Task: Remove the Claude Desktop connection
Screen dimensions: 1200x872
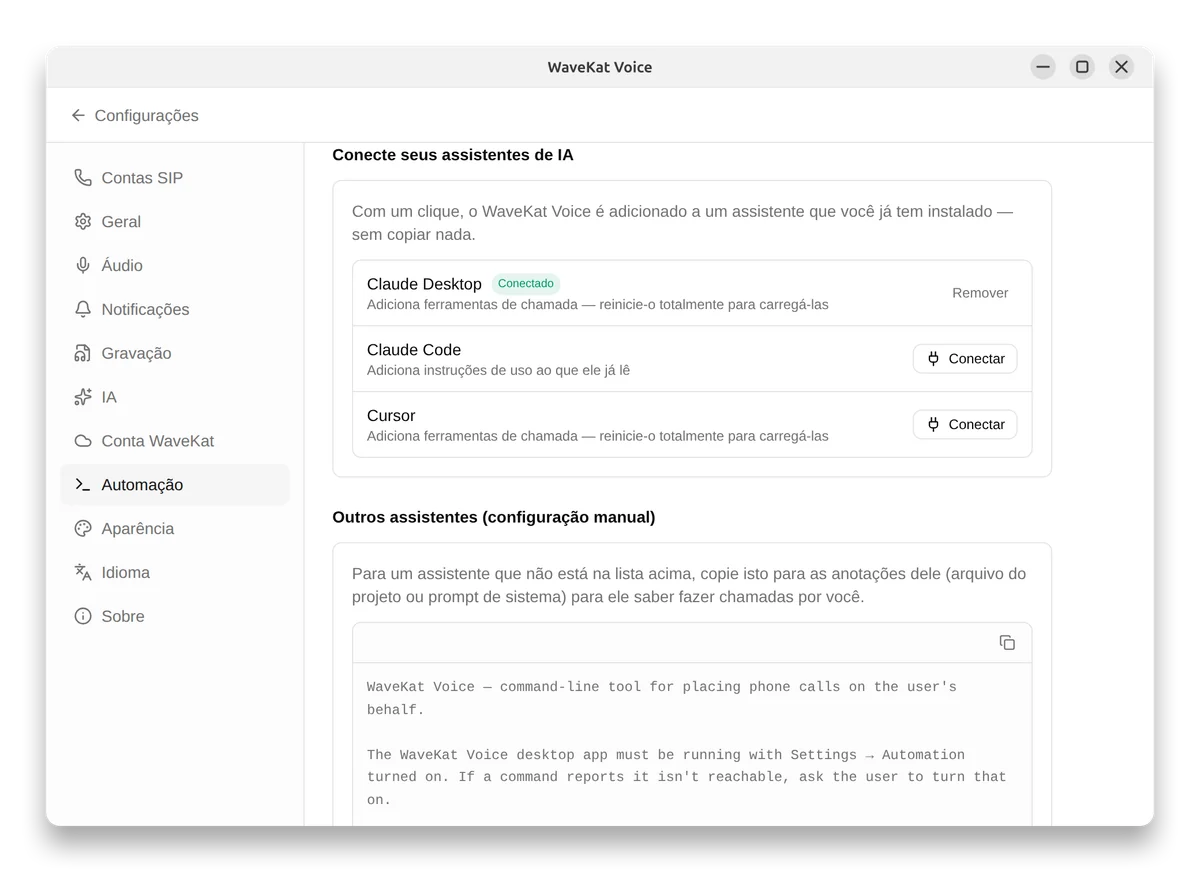Action: pyautogui.click(x=980, y=293)
